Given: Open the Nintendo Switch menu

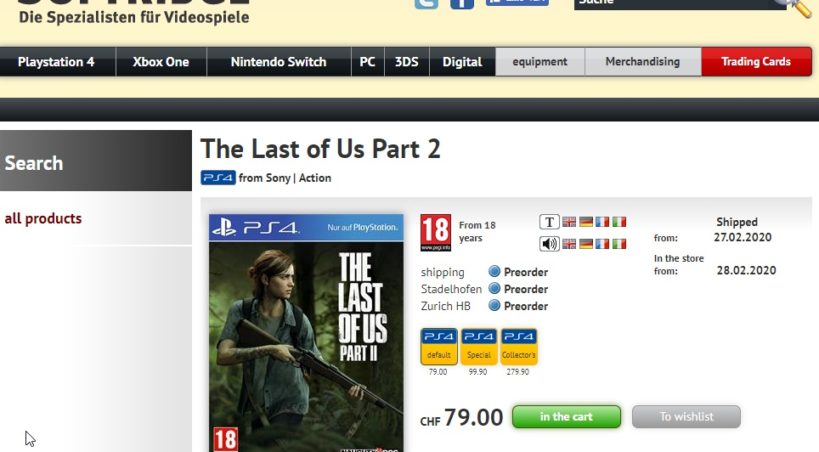Looking at the screenshot, I should (x=278, y=62).
